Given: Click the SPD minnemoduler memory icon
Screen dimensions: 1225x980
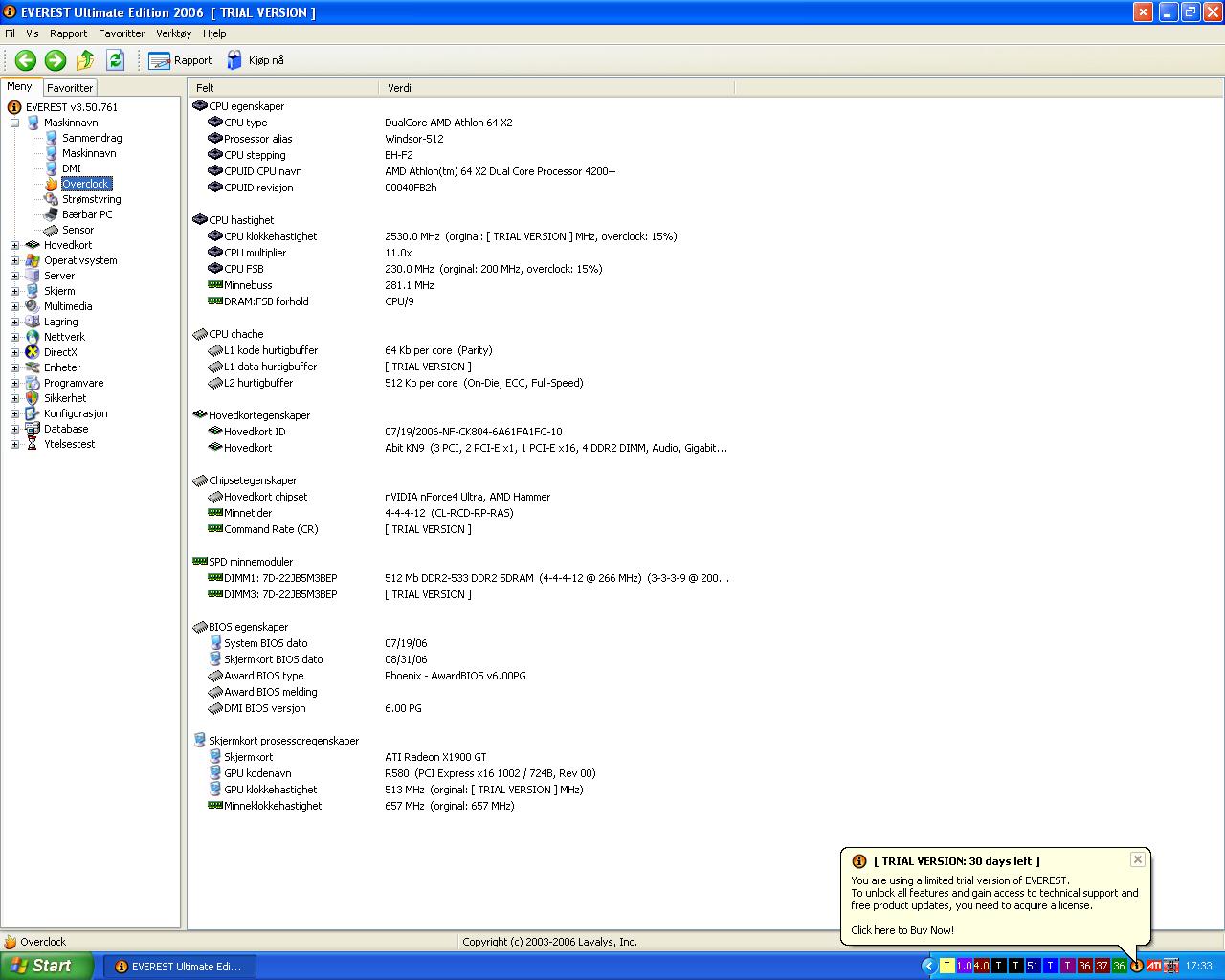Looking at the screenshot, I should [x=200, y=562].
